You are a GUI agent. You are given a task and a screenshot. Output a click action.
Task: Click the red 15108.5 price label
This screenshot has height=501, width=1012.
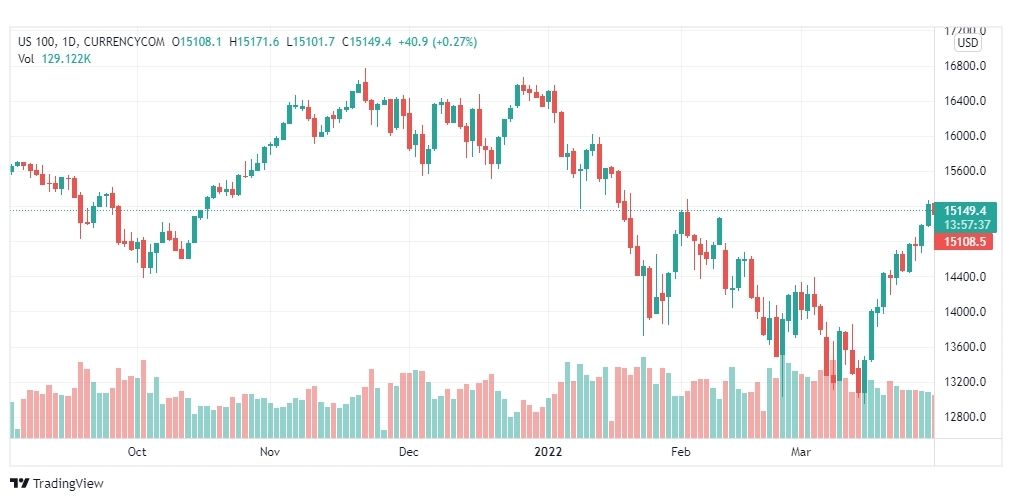pyautogui.click(x=964, y=242)
